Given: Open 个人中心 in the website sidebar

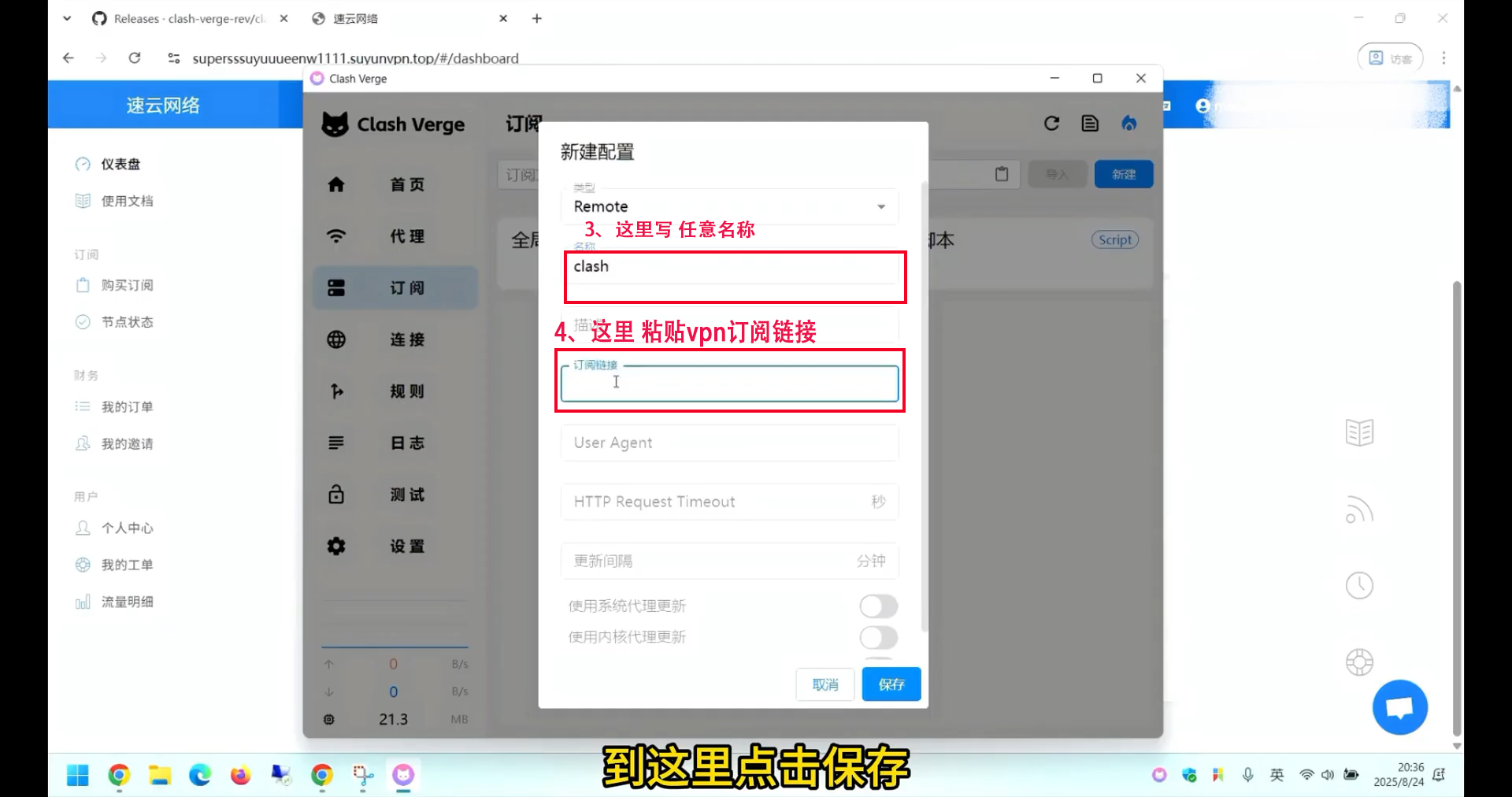Looking at the screenshot, I should pyautogui.click(x=126, y=528).
